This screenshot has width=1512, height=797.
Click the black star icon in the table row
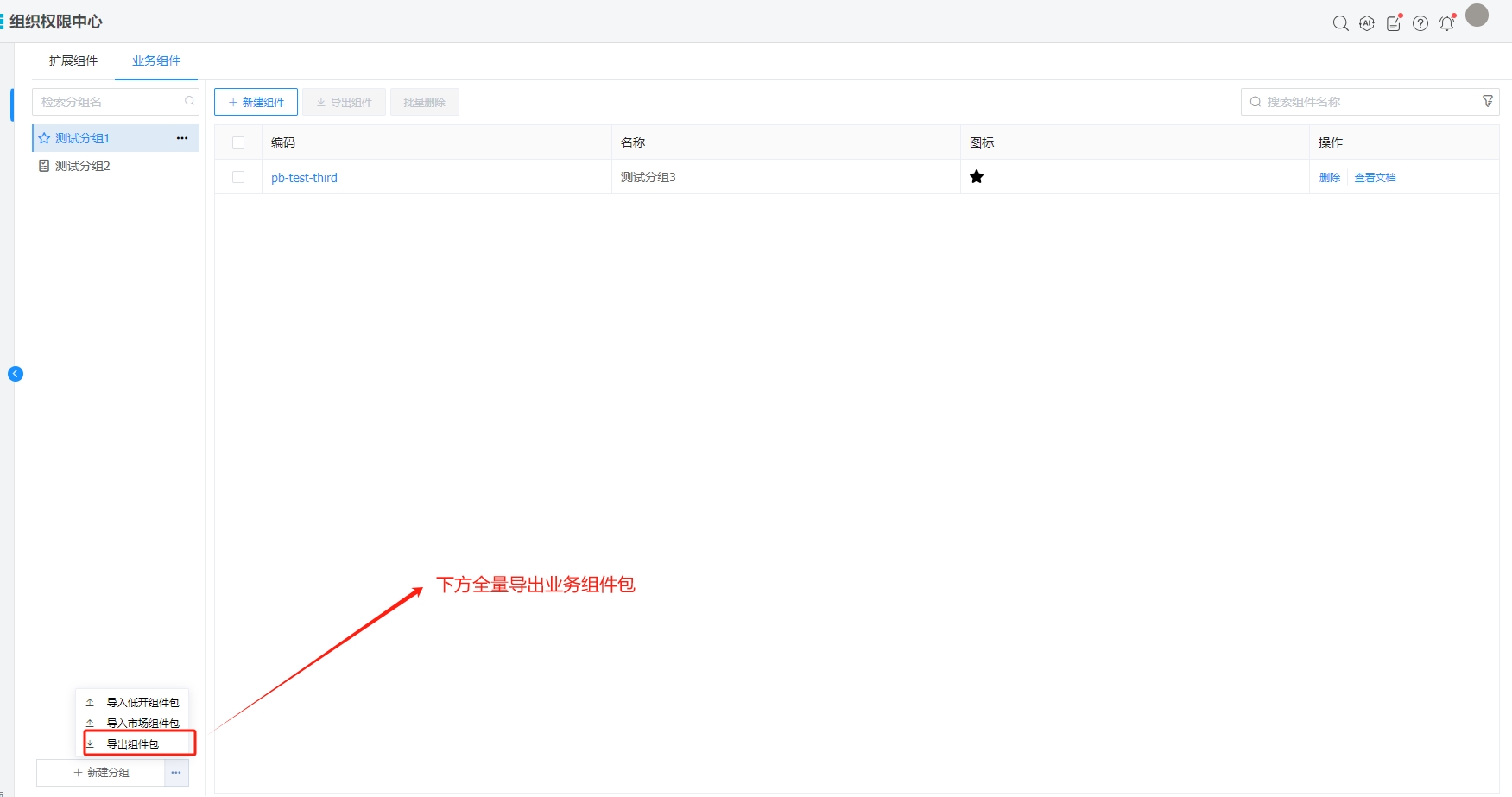(x=977, y=177)
